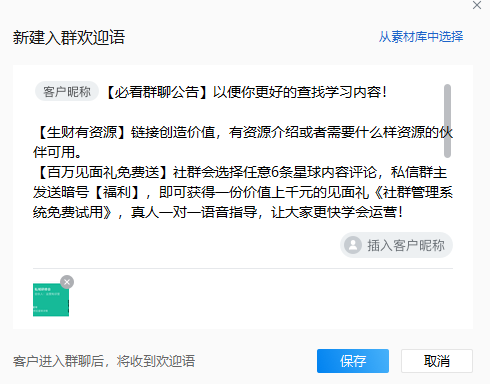Place the cursor in the 【必看群聊公告】 text

coord(157,92)
